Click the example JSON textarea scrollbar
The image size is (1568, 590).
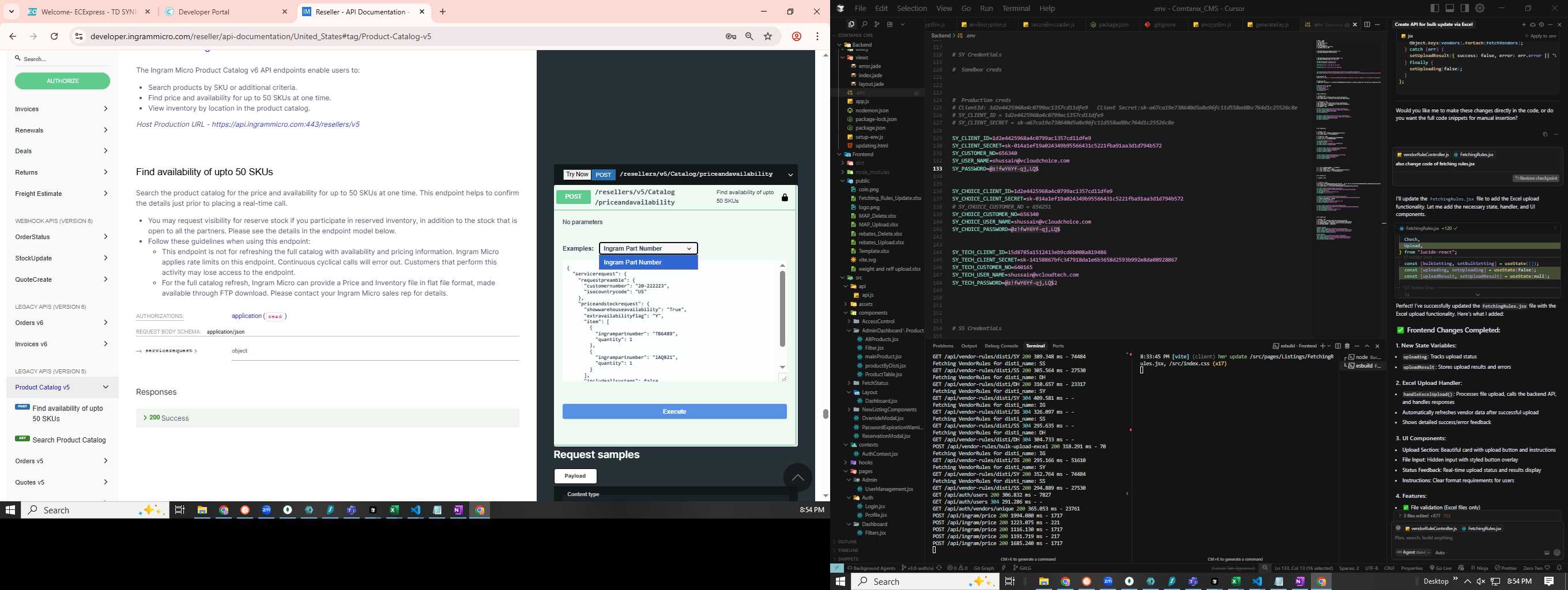pos(782,309)
